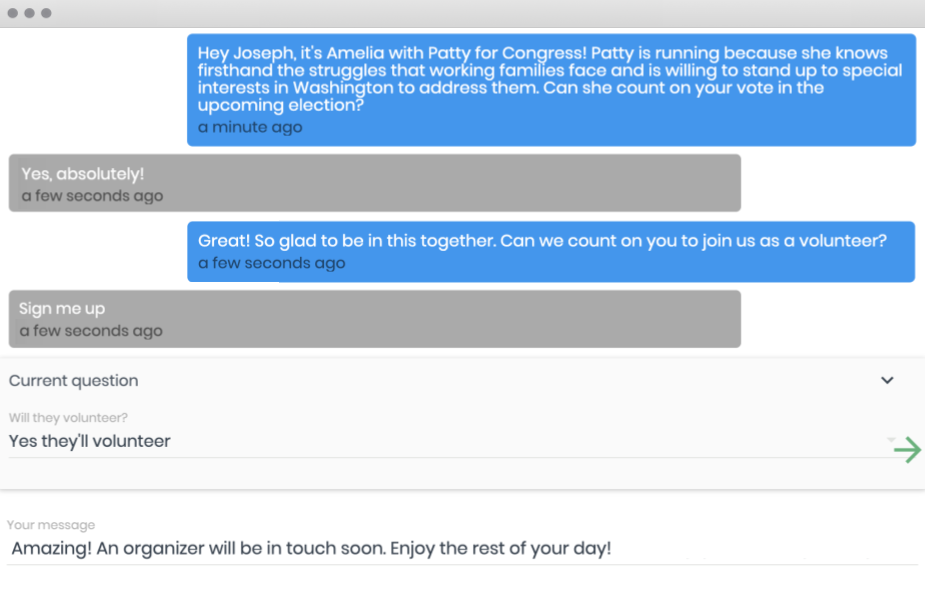Collapse the Current question section chevron

pos(887,380)
